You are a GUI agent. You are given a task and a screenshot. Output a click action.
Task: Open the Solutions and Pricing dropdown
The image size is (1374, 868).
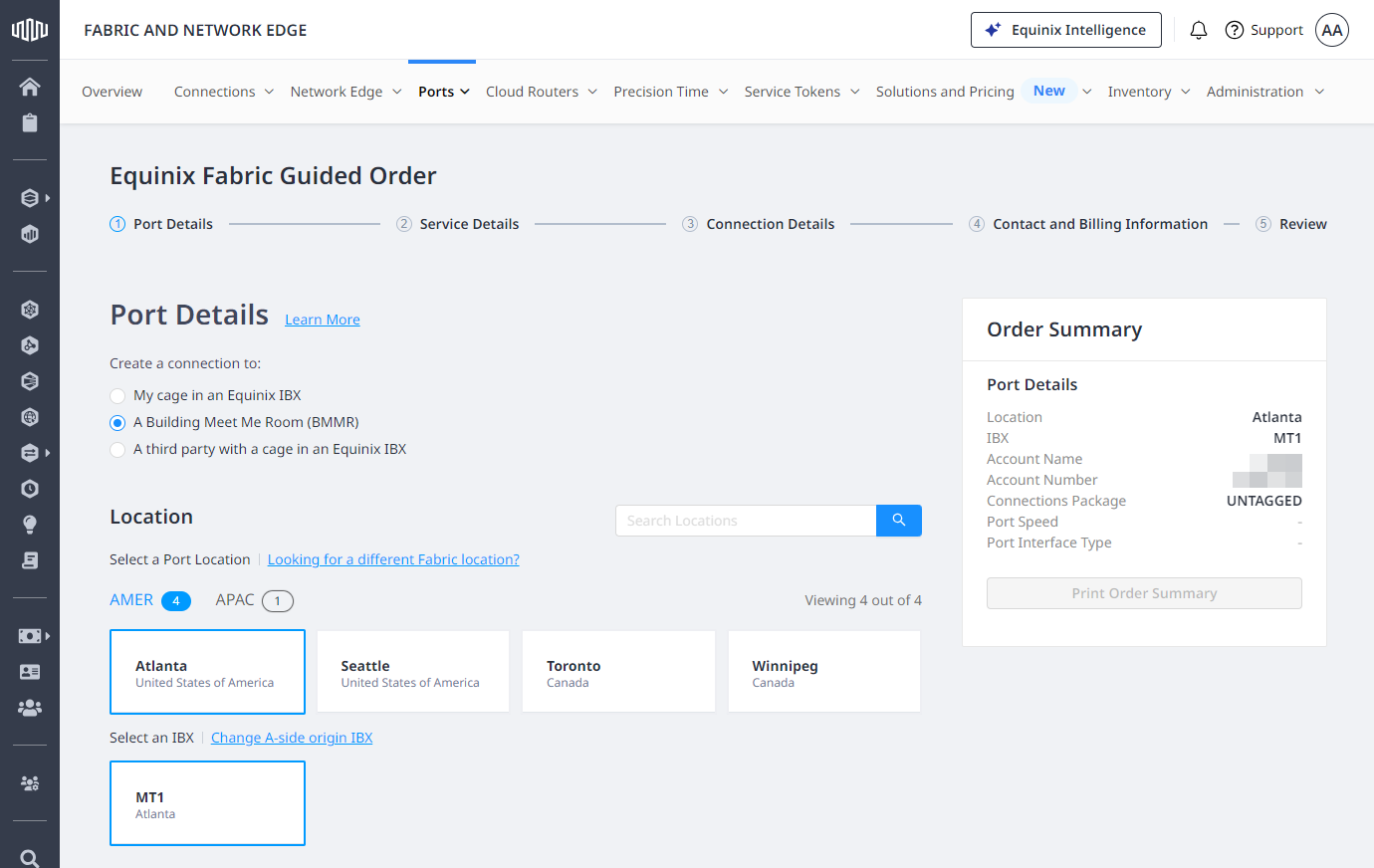[984, 92]
